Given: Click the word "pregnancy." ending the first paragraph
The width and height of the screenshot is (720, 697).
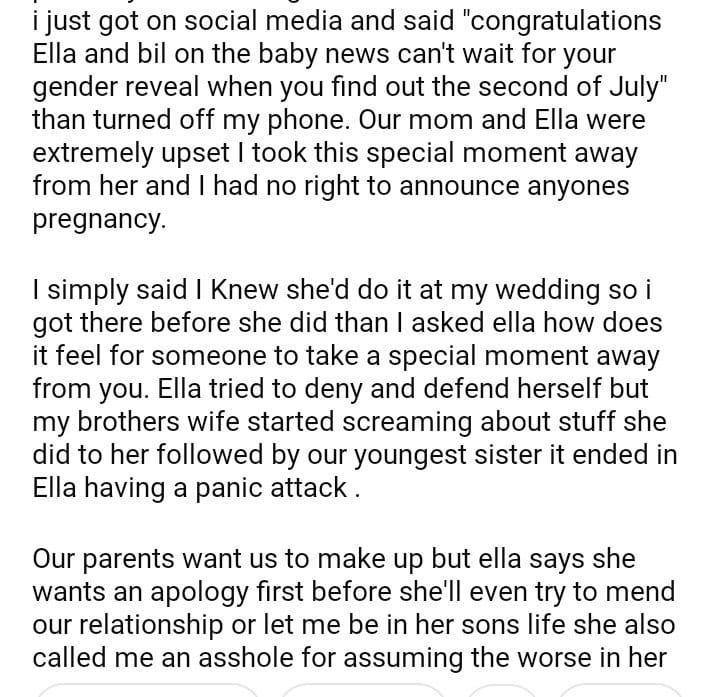Looking at the screenshot, I should (x=99, y=218).
